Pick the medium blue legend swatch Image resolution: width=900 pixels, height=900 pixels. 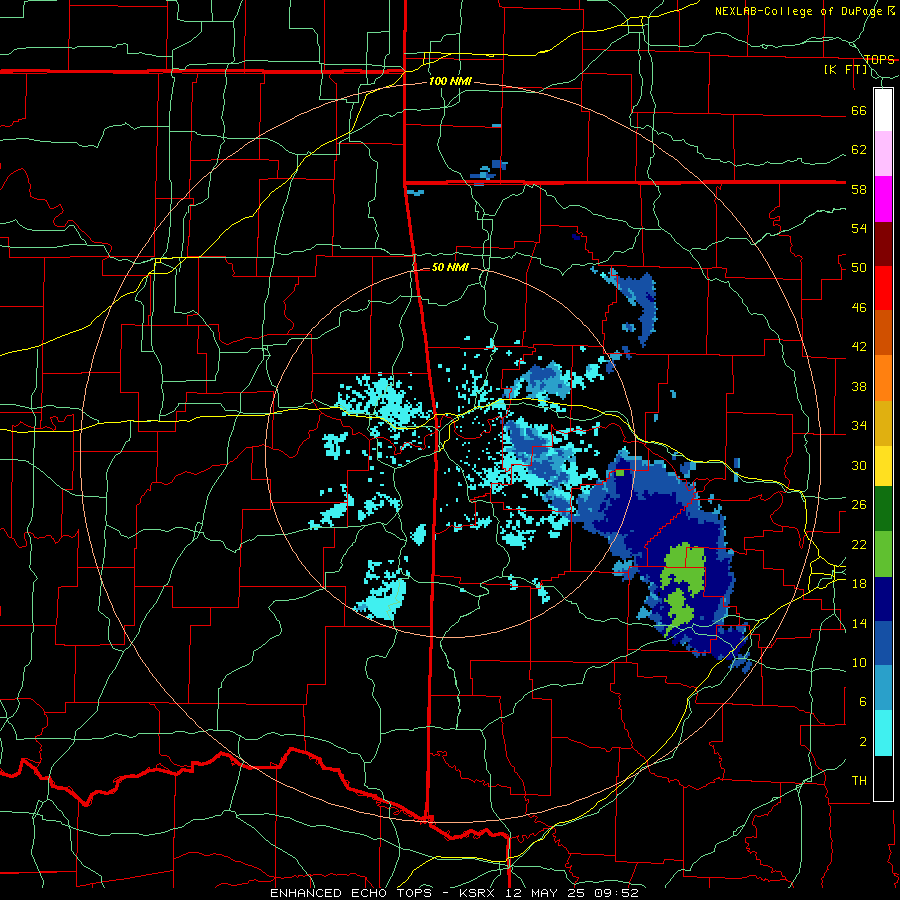pyautogui.click(x=883, y=643)
